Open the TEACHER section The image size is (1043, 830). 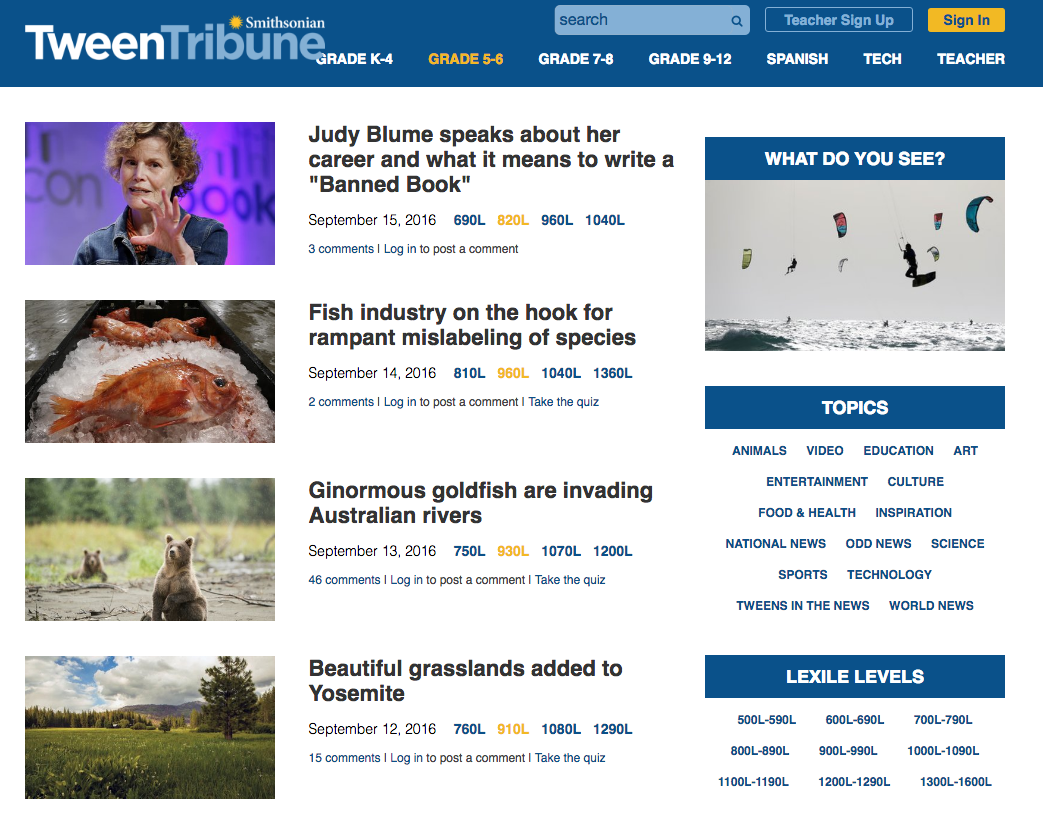(x=970, y=59)
